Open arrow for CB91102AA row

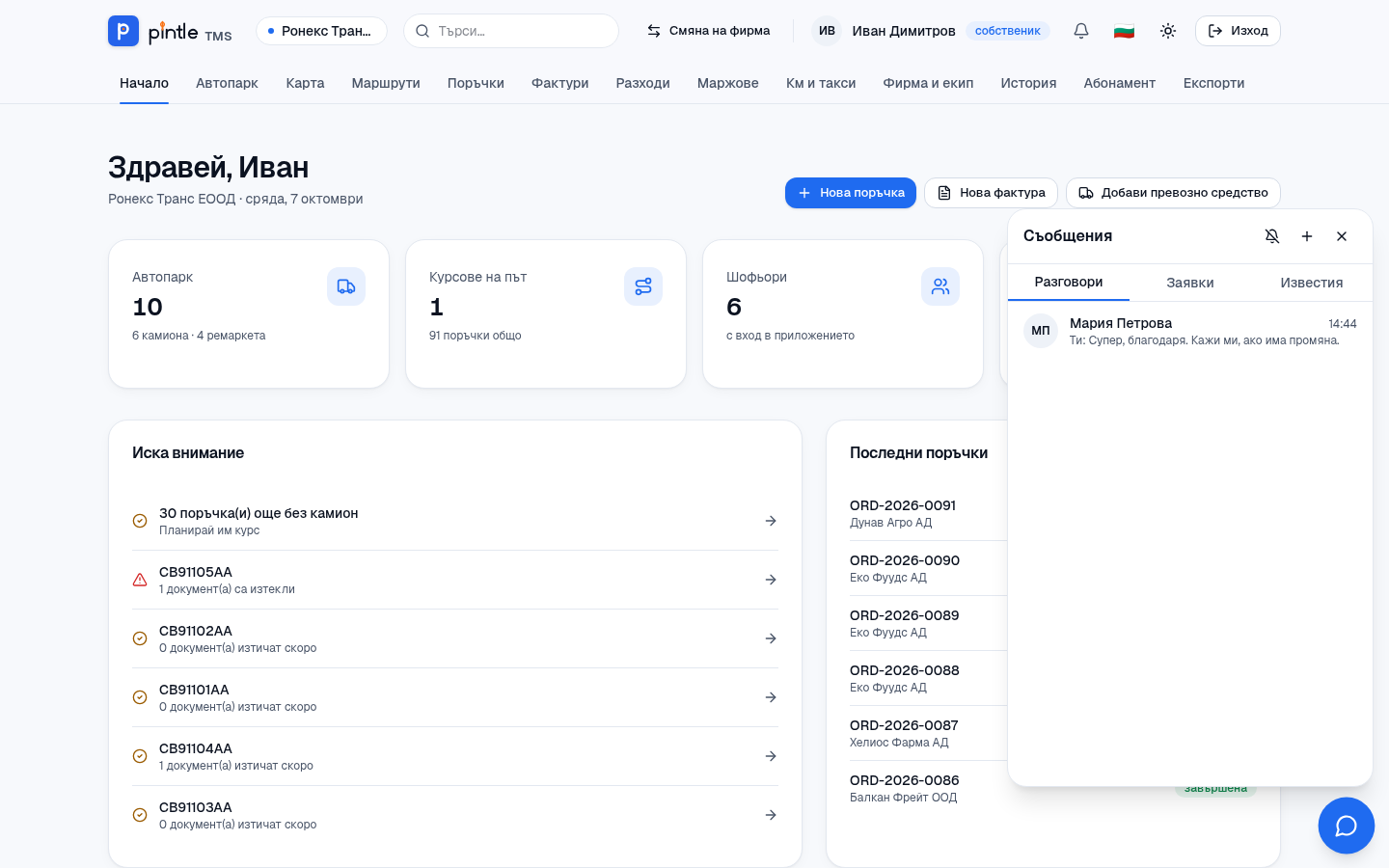tap(771, 638)
